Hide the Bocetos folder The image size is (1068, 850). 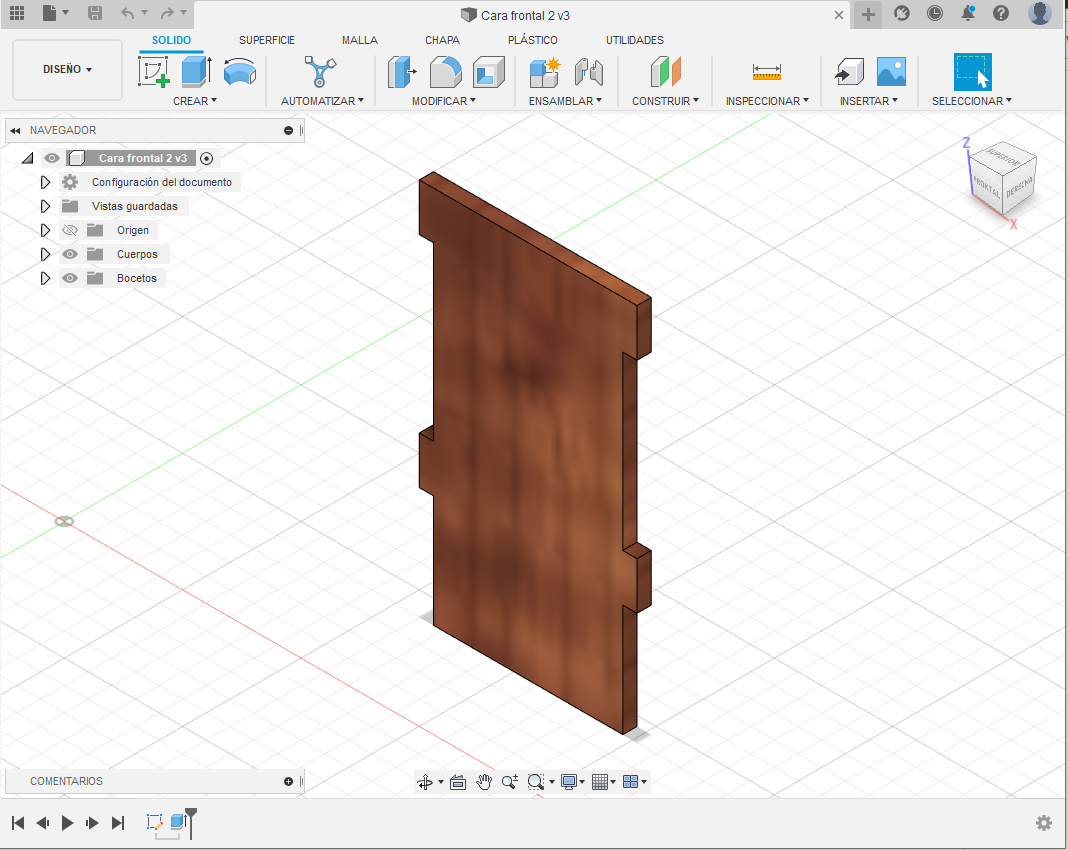(x=70, y=278)
